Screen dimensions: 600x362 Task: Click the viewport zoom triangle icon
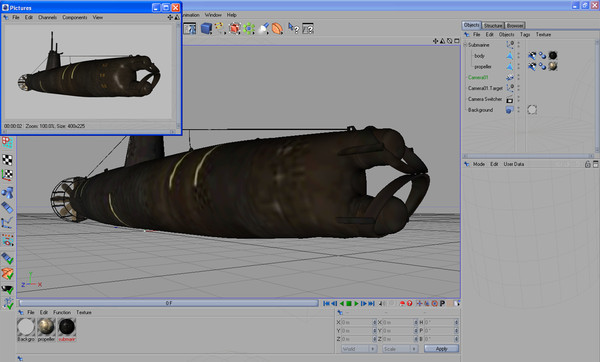point(442,41)
